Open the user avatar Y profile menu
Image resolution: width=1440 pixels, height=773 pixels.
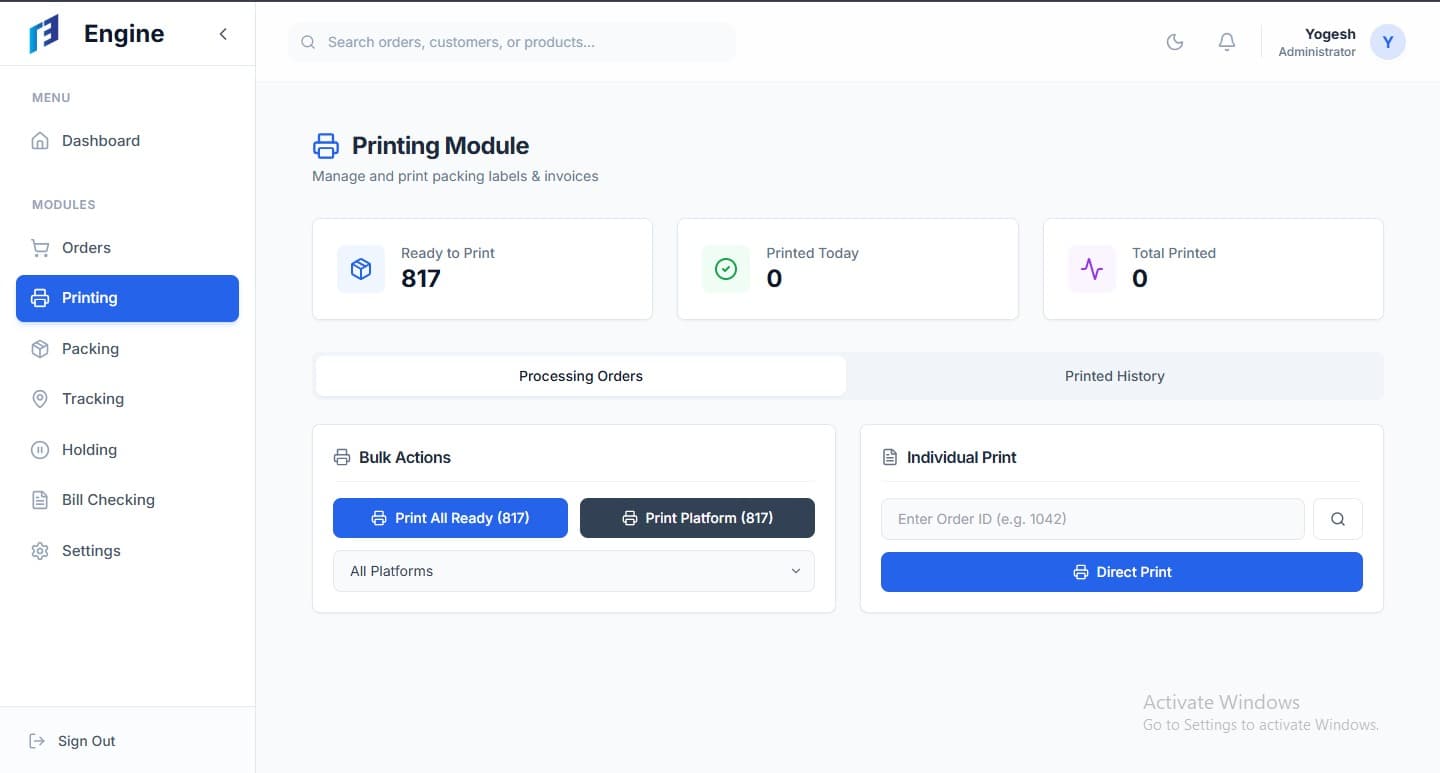pos(1387,42)
